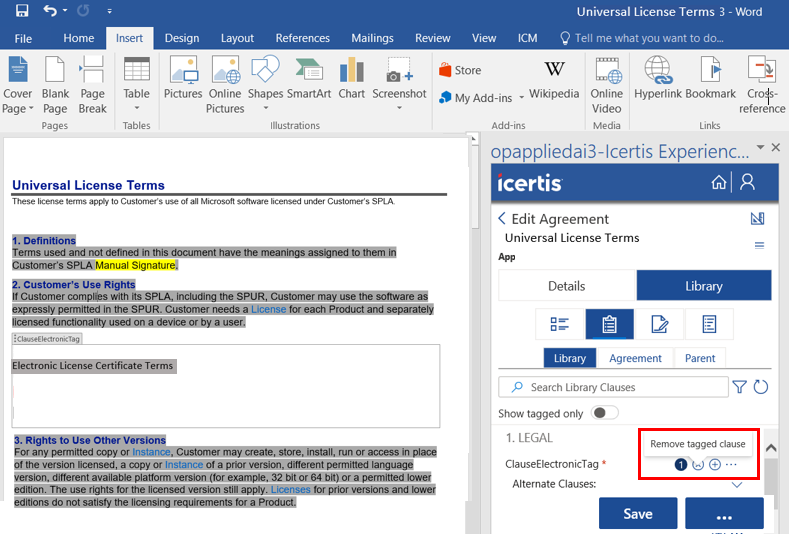This screenshot has height=534, width=789.
Task: Select the clipboard clause library icon
Action: click(x=609, y=324)
